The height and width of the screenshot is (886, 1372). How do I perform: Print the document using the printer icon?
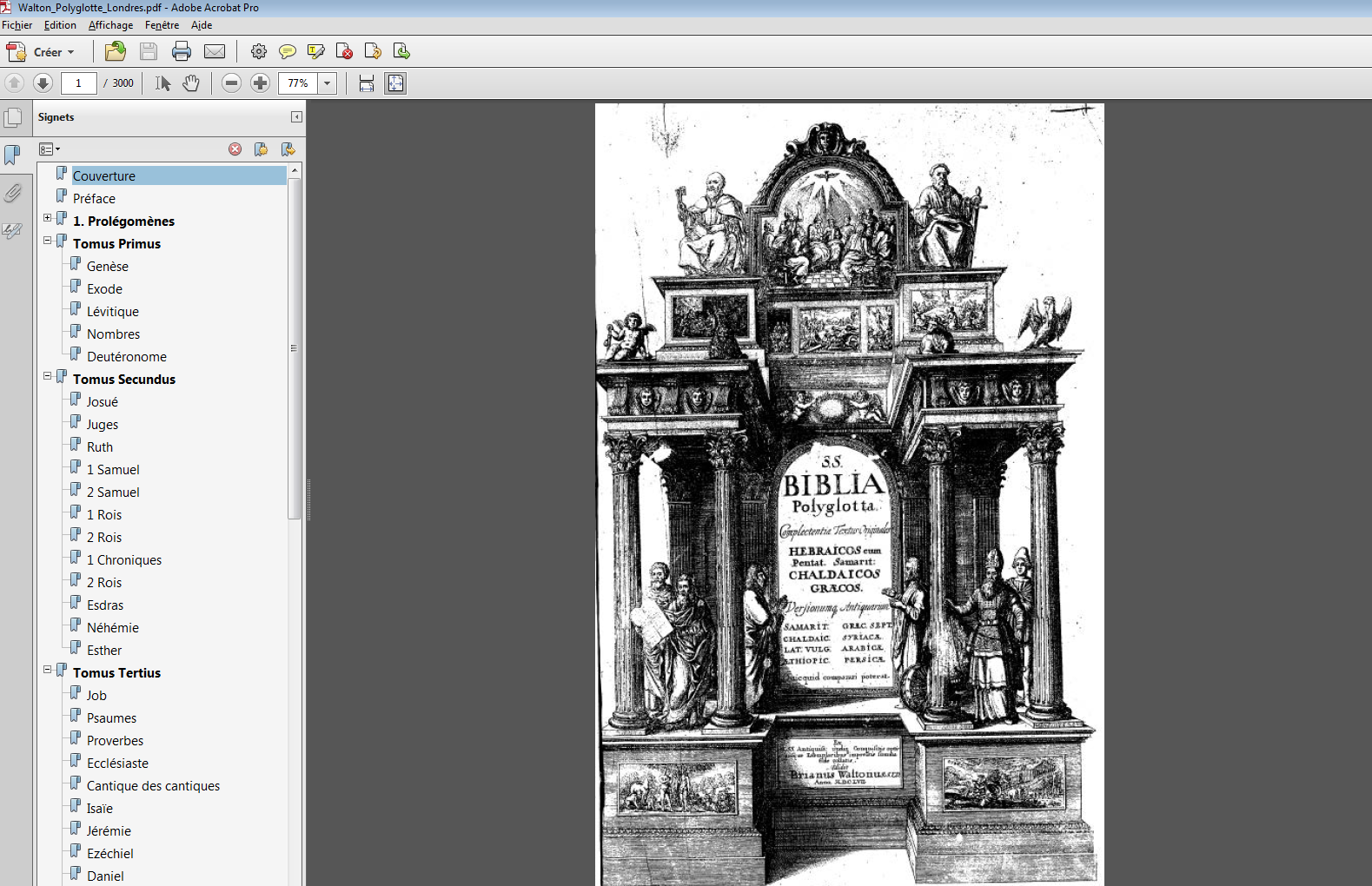pyautogui.click(x=182, y=51)
